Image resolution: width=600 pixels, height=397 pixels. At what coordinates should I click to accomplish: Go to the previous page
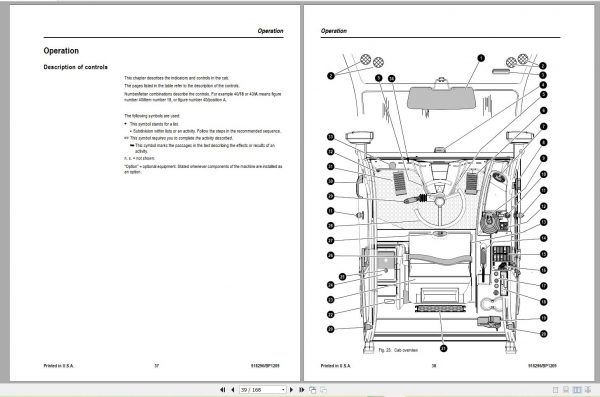[233, 390]
